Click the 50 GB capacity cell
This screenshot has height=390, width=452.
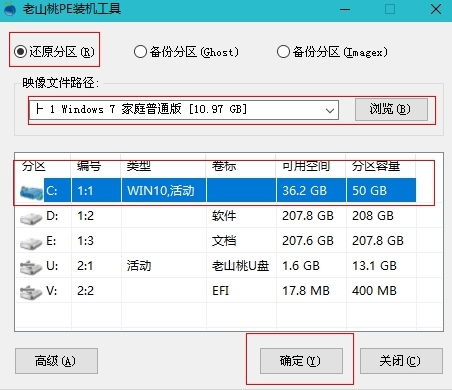click(381, 190)
